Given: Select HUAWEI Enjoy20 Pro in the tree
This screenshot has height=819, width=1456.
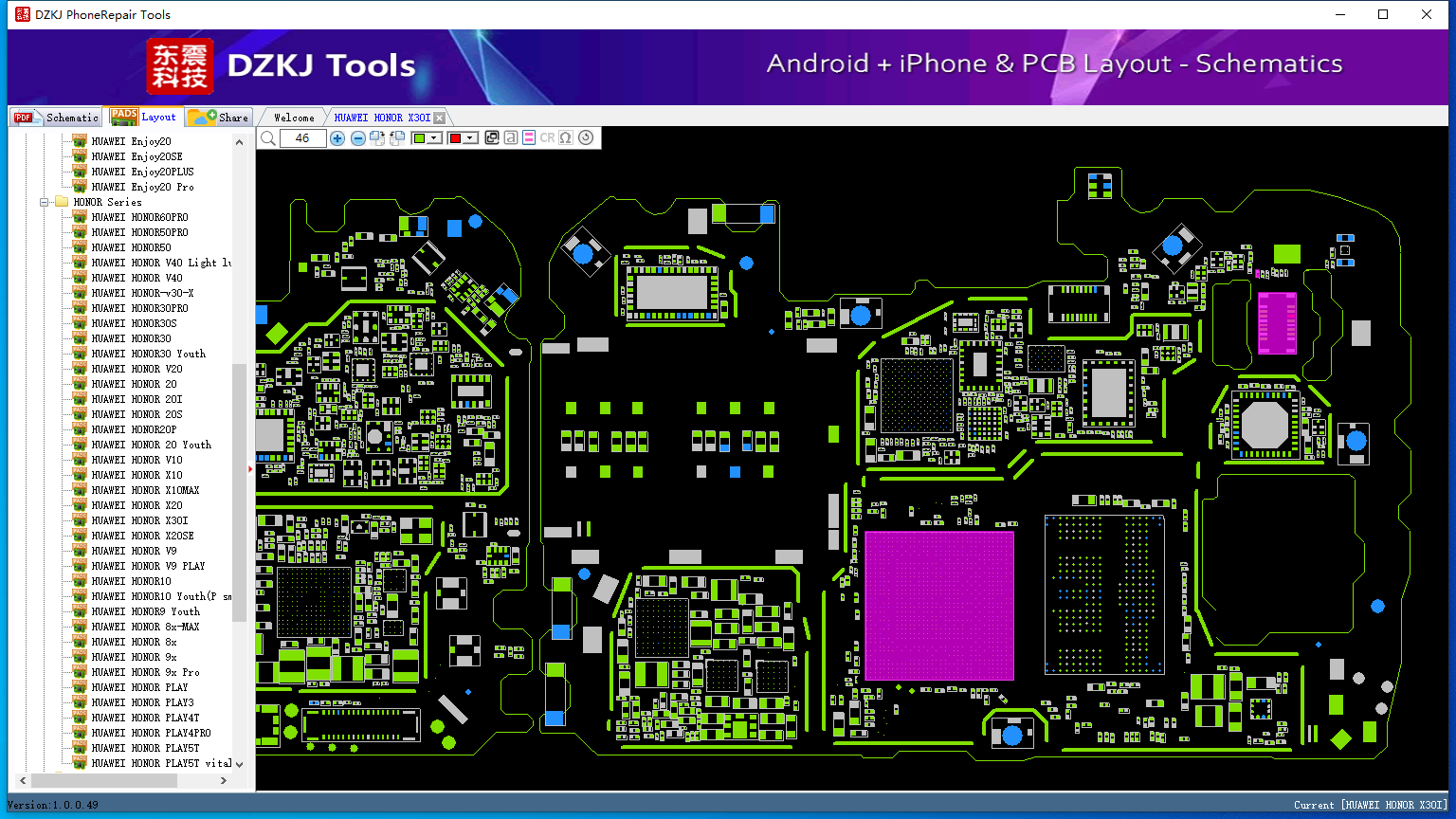Looking at the screenshot, I should (x=142, y=187).
